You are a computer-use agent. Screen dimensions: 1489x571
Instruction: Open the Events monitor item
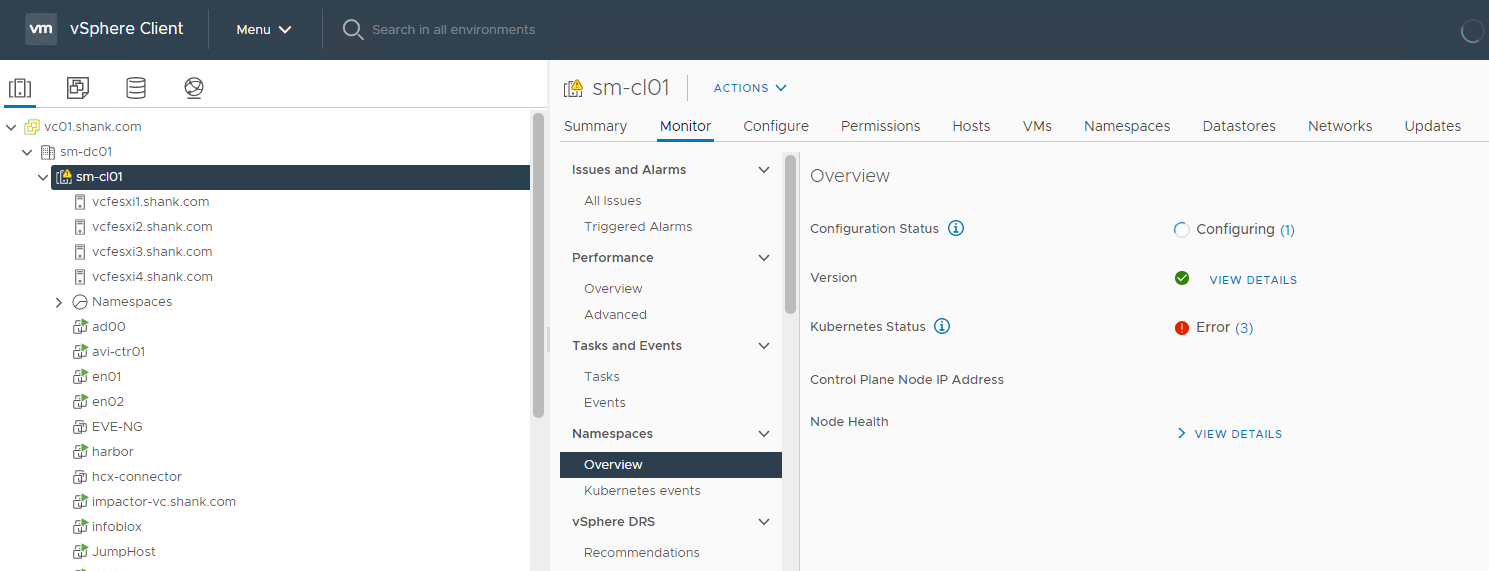click(605, 403)
